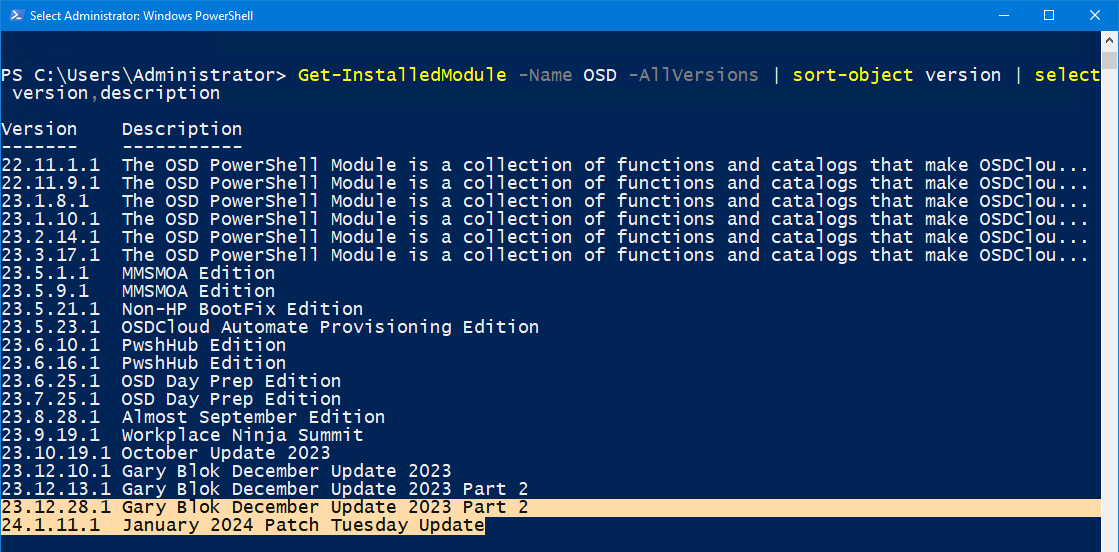Click version 23.12.13.1
1119x552 pixels.
coord(56,488)
